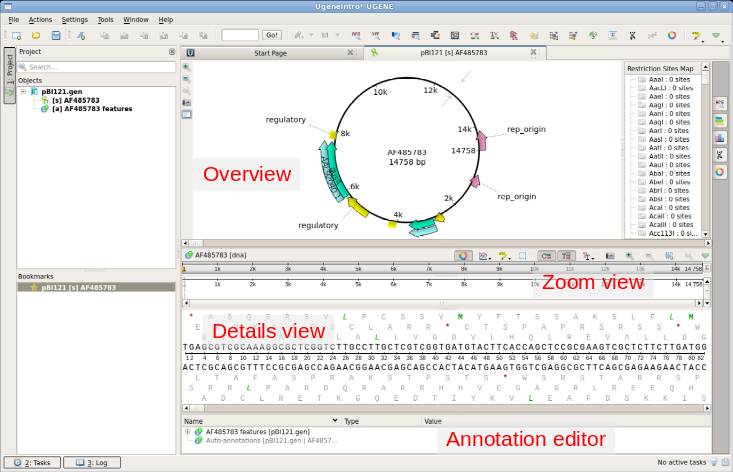Click the black scissors icon in main toolbar
The width and height of the screenshot is (733, 472).
tap(632, 36)
